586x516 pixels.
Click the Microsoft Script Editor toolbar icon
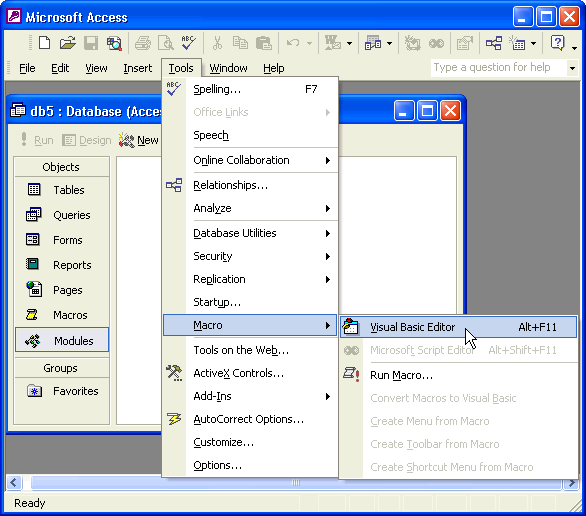click(x=436, y=43)
